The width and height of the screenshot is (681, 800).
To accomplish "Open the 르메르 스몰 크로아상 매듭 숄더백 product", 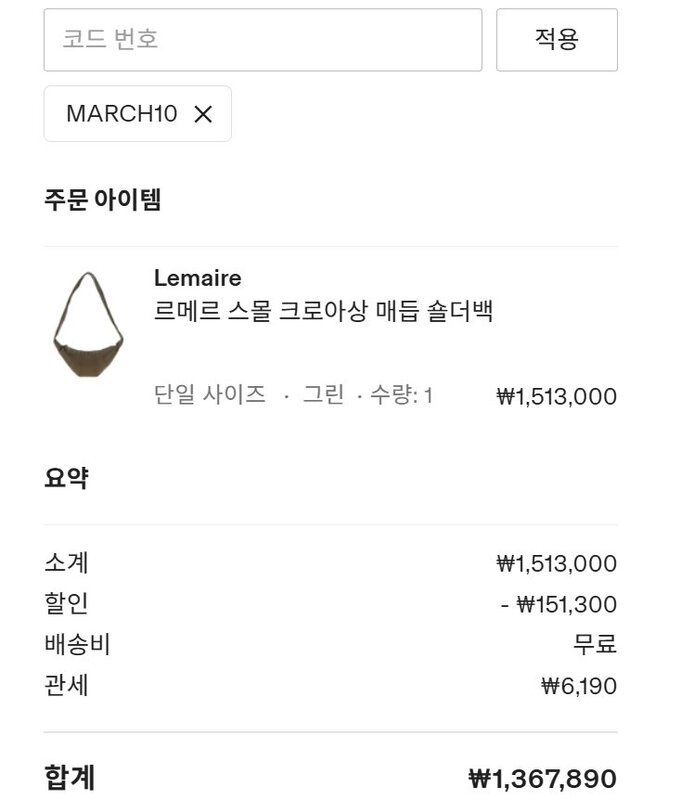I will (323, 311).
